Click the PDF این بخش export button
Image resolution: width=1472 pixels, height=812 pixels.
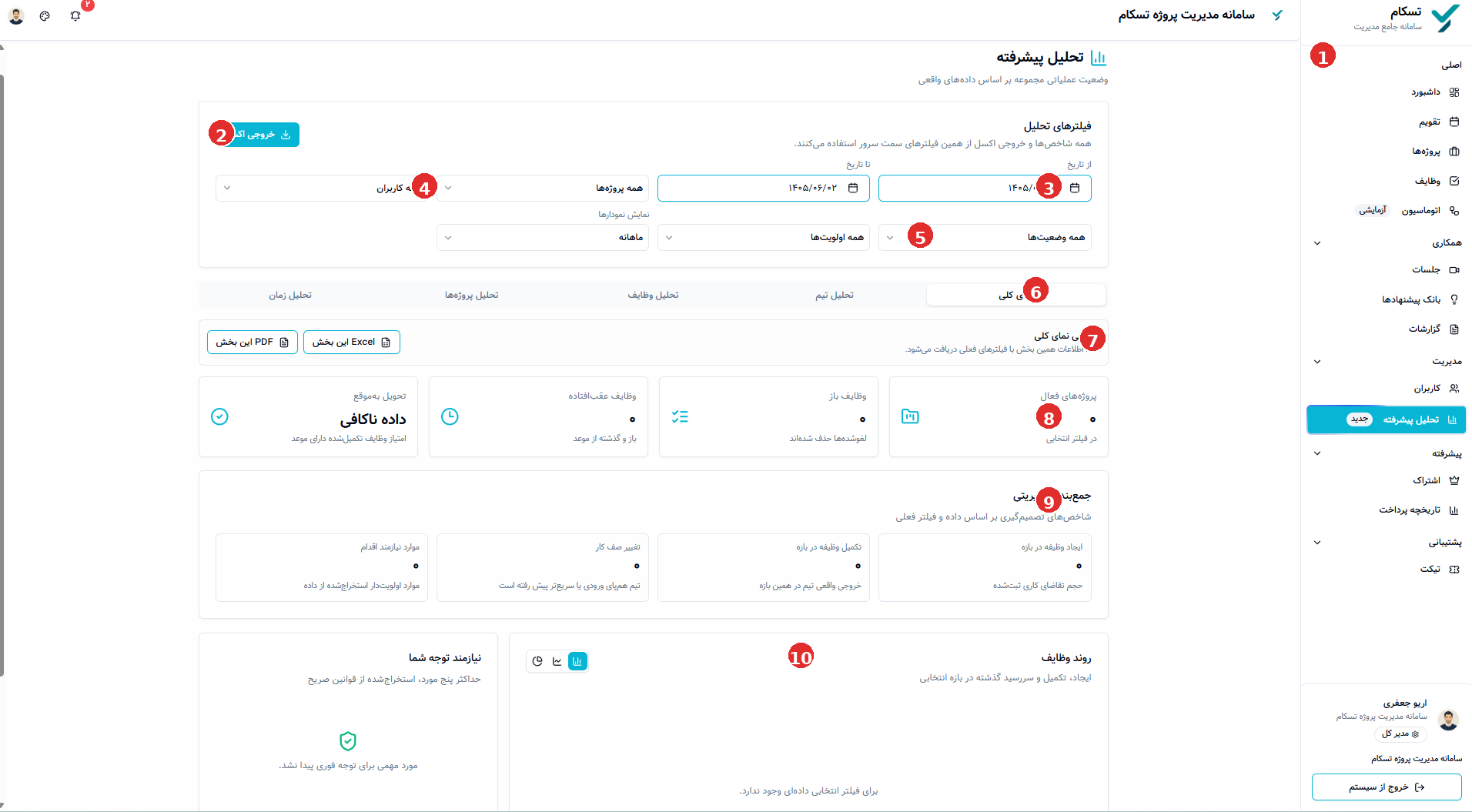tap(253, 342)
